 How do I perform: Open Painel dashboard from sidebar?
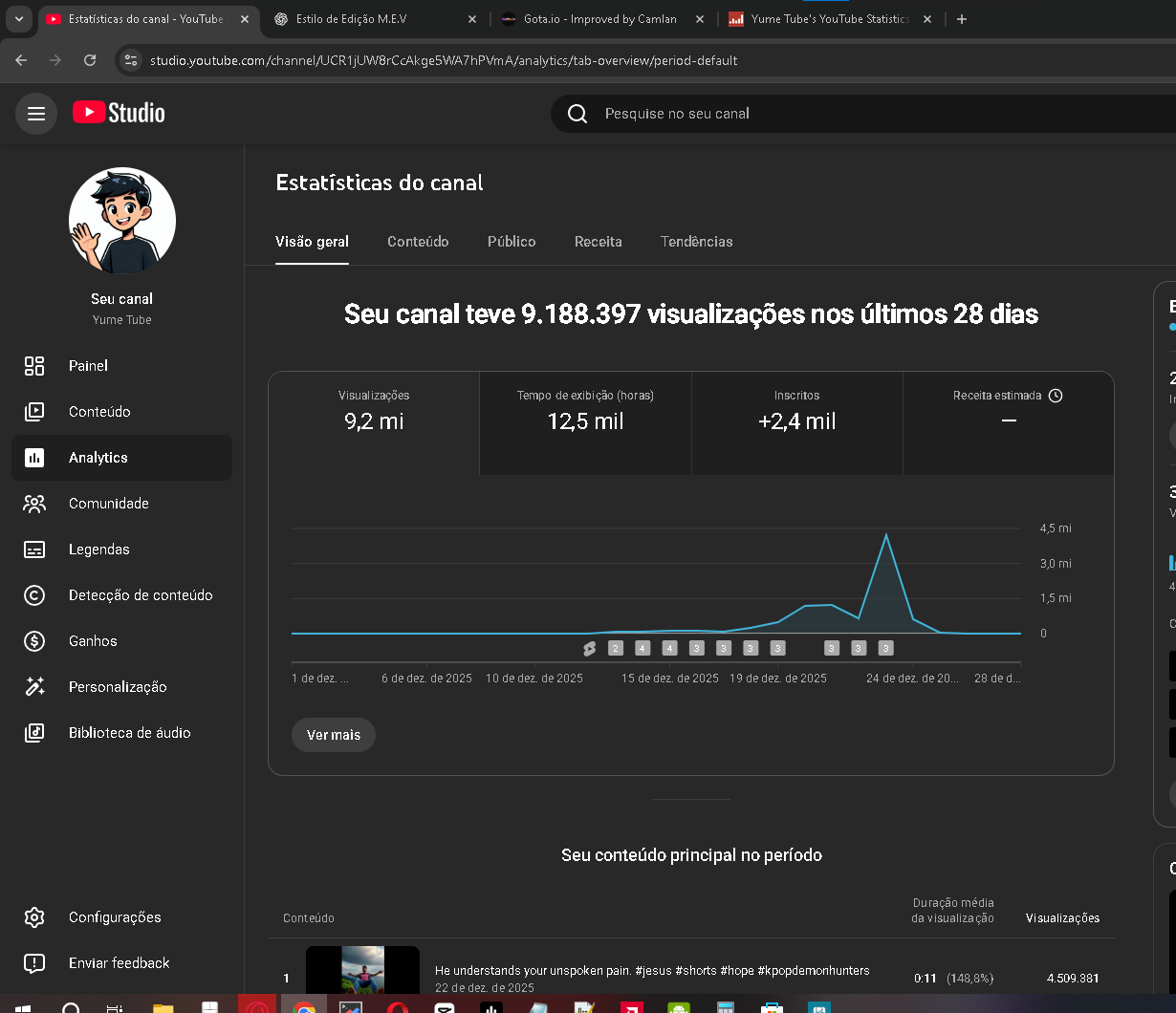pyautogui.click(x=88, y=366)
